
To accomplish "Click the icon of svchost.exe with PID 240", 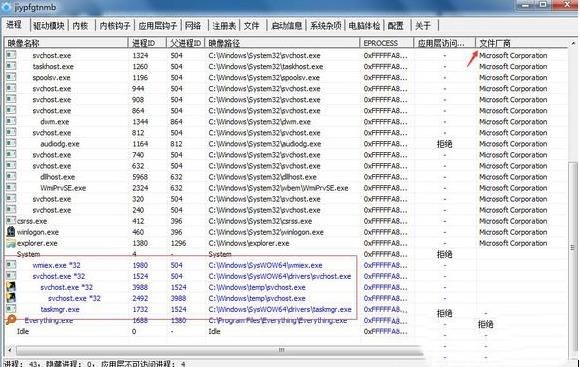I will 11,210.
